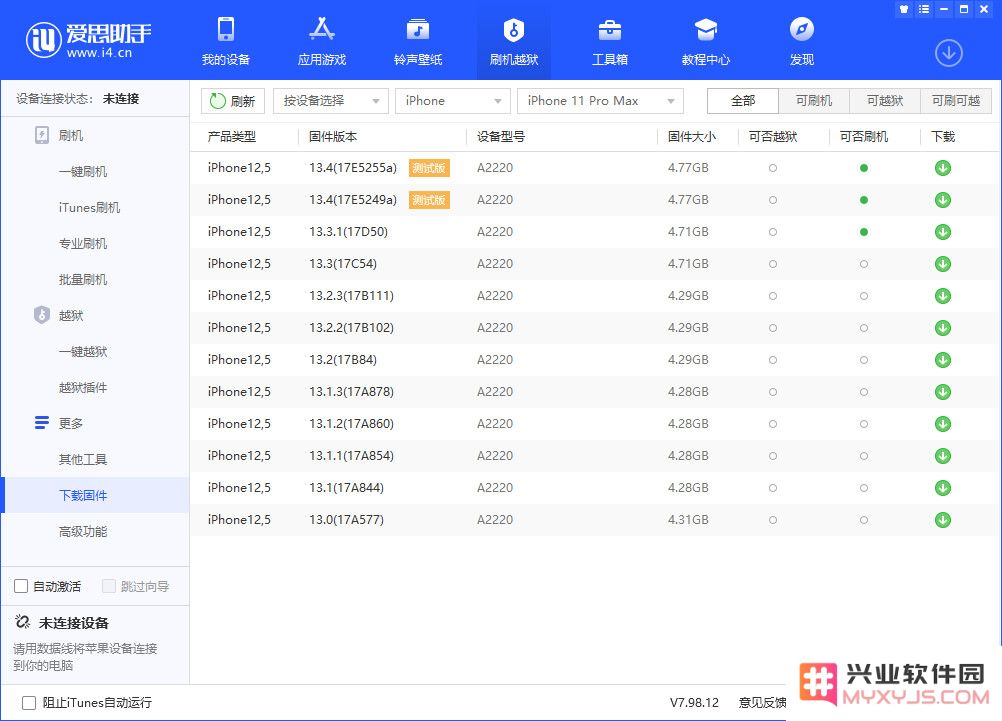Open iTunes刷机 in the sidebar
1002x721 pixels.
pyautogui.click(x=89, y=208)
